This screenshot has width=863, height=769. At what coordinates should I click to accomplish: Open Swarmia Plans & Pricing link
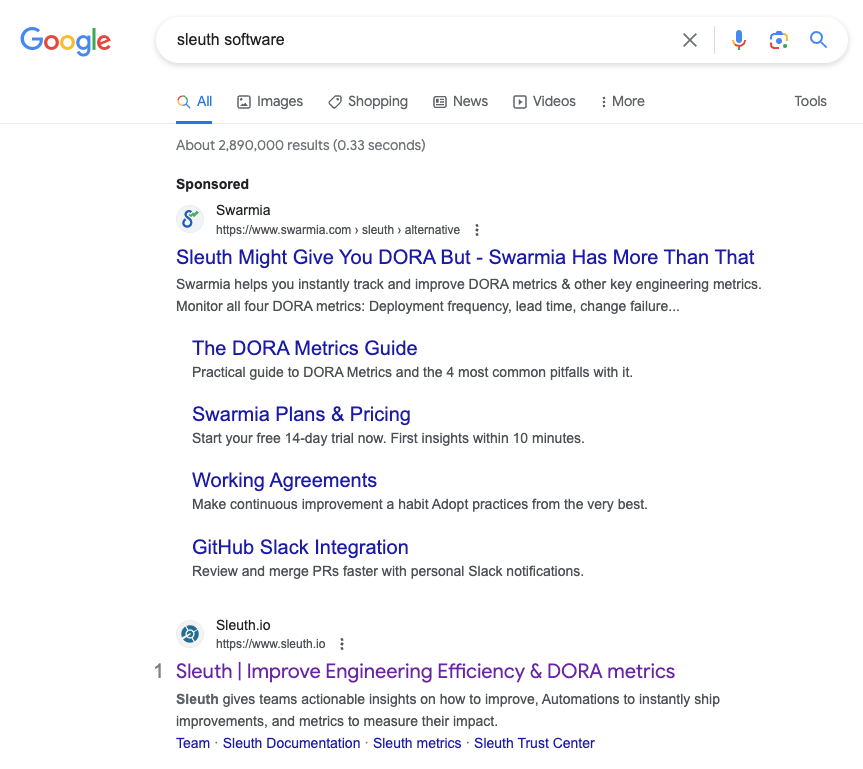pyautogui.click(x=301, y=414)
